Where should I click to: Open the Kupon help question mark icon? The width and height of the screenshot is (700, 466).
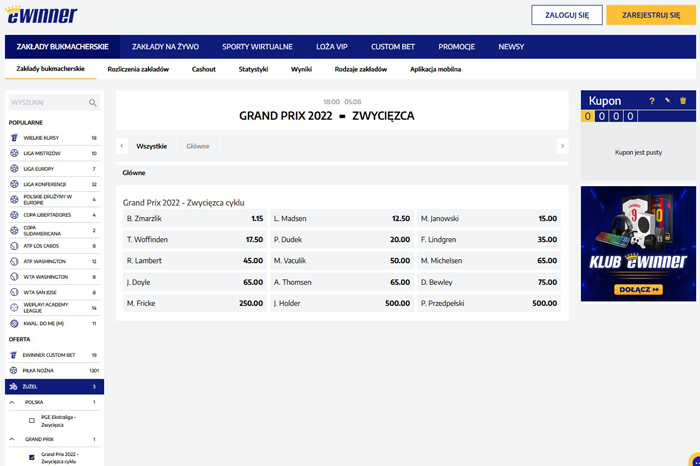click(x=652, y=101)
